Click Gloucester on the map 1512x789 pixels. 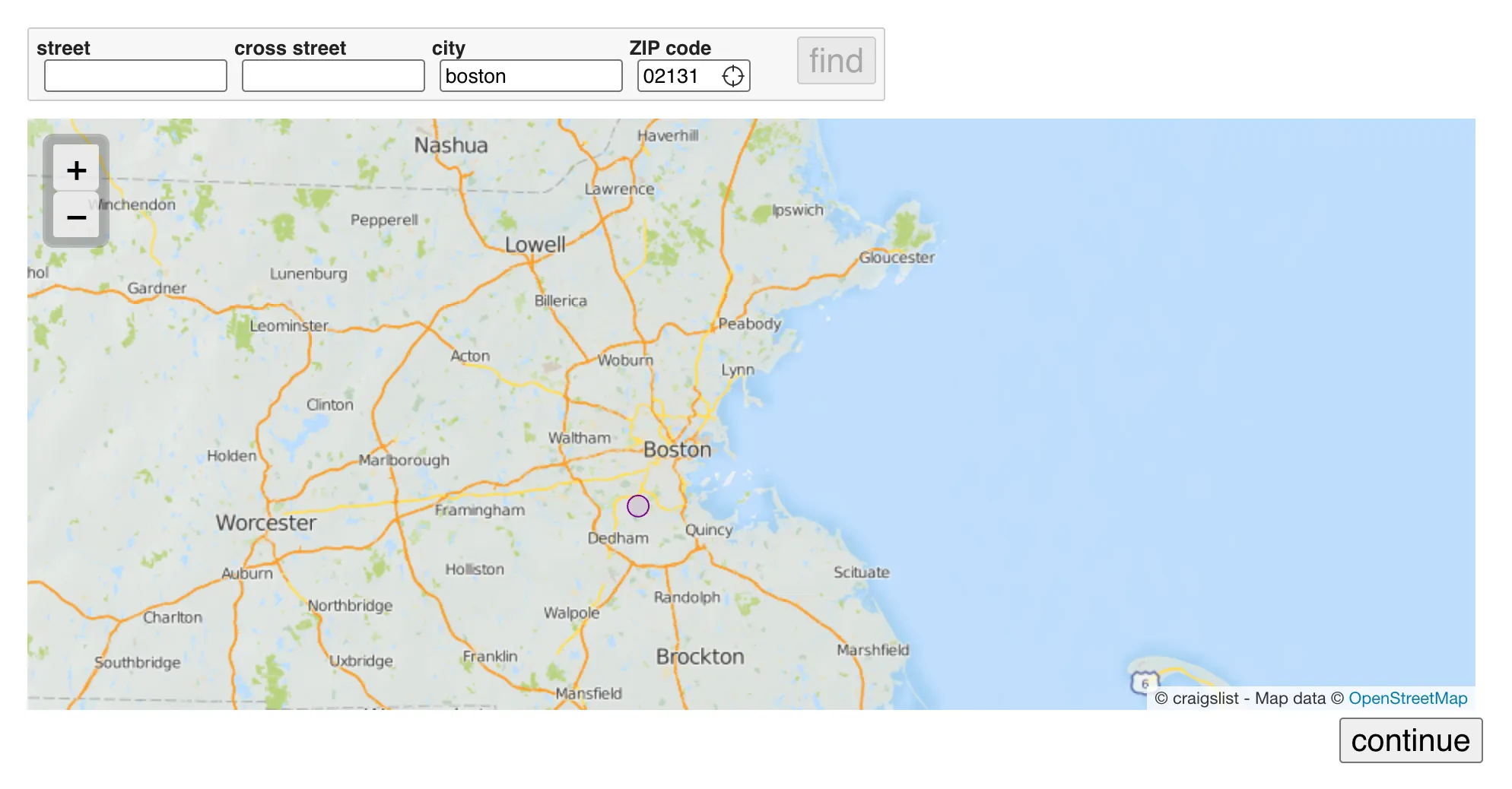point(898,257)
